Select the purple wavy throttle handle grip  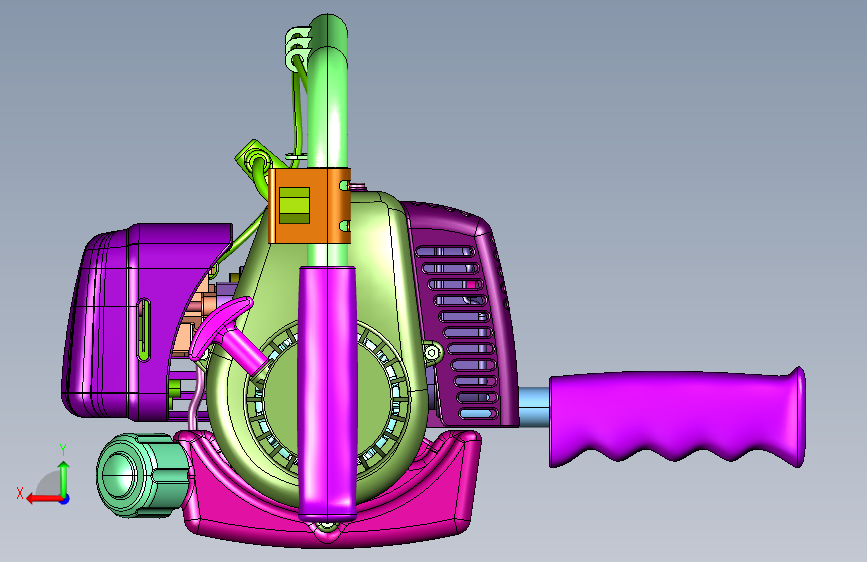[x=677, y=415]
